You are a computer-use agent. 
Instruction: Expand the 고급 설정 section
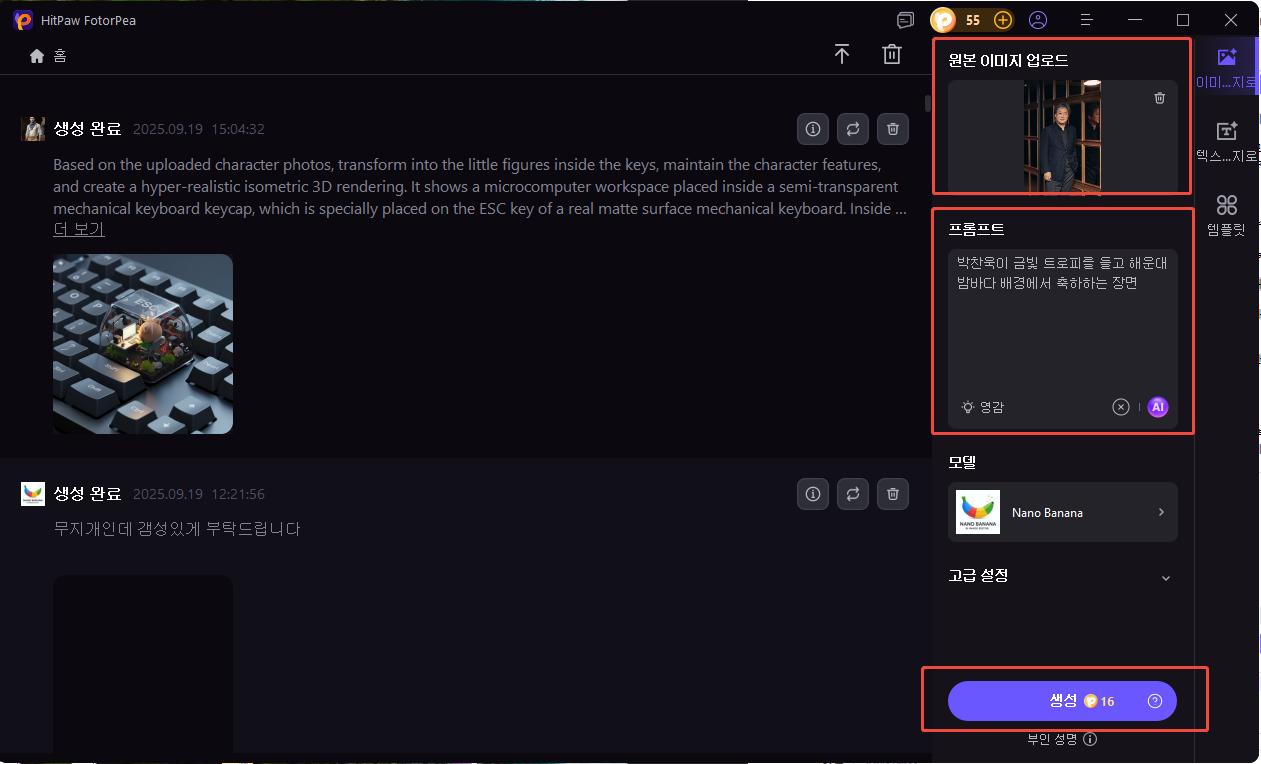pyautogui.click(x=1165, y=578)
